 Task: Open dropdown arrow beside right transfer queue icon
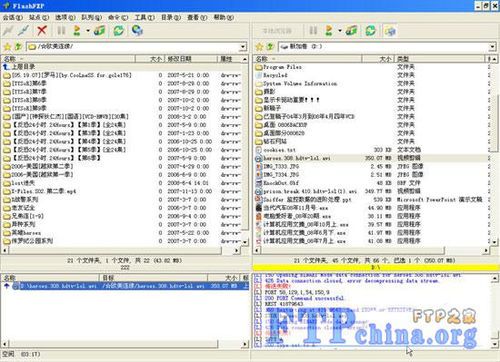(340, 31)
